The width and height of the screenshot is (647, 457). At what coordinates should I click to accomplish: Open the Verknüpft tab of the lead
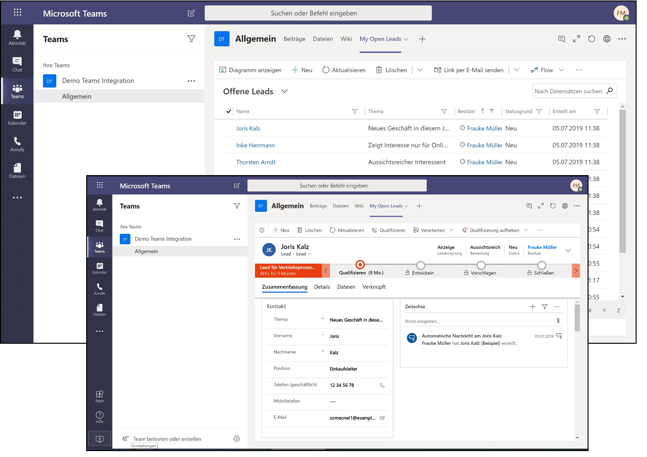pos(374,287)
